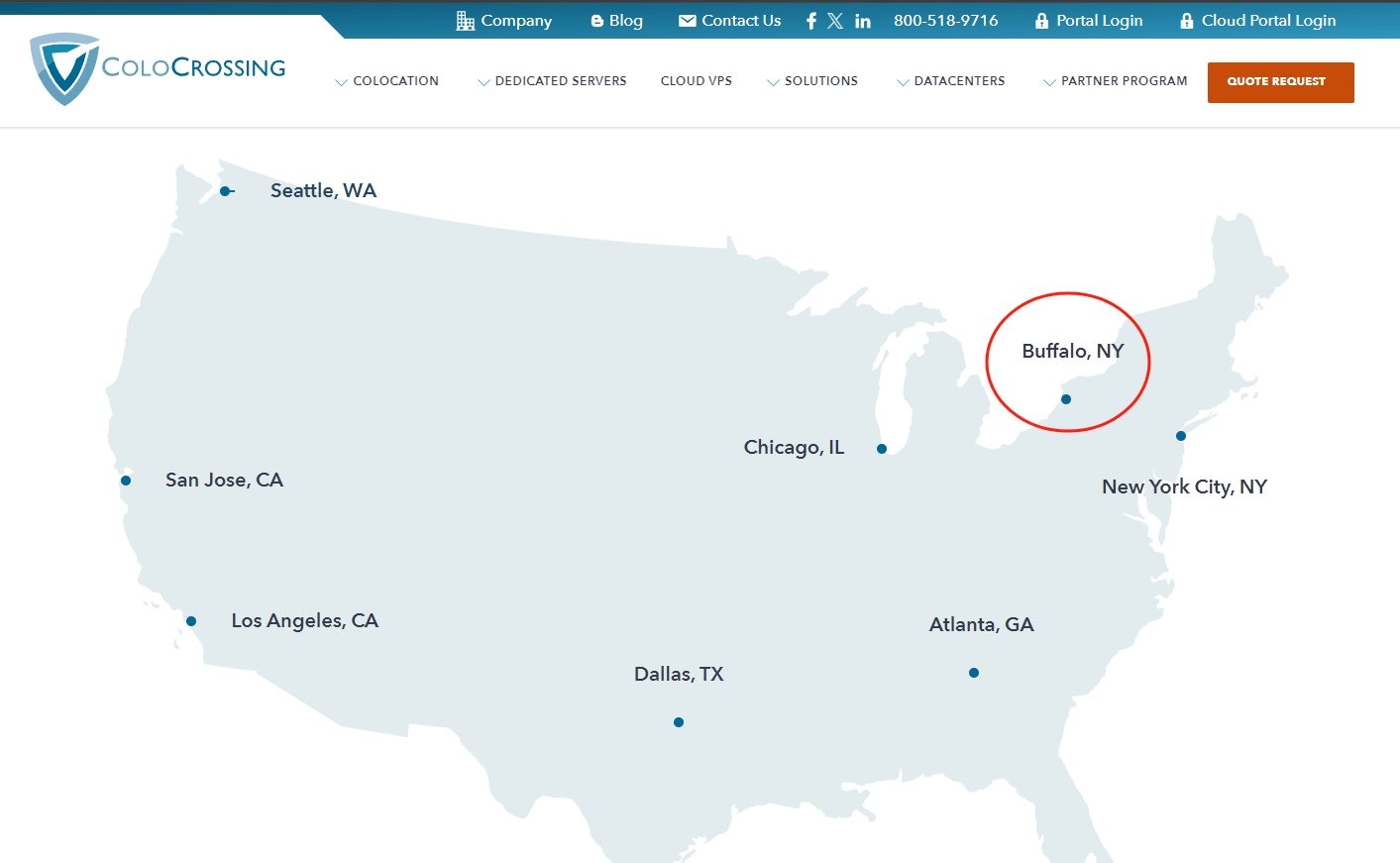Call the 800-518-9716 phone link
Screen dimensions: 1400x863
(946, 21)
